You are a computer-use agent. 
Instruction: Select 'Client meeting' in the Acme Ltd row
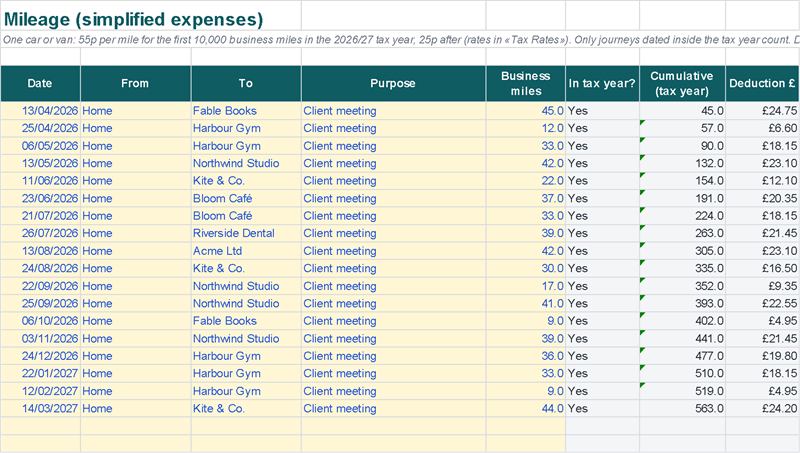393,251
